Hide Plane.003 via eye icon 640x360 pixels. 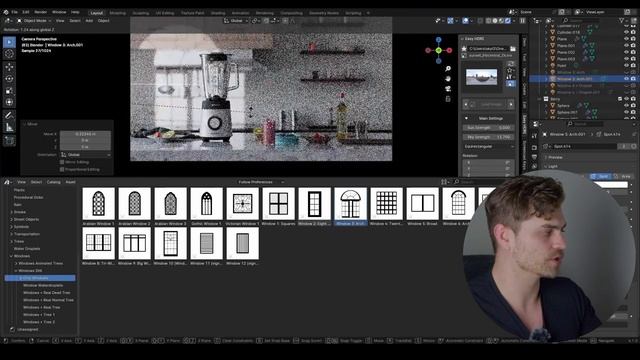626,59
